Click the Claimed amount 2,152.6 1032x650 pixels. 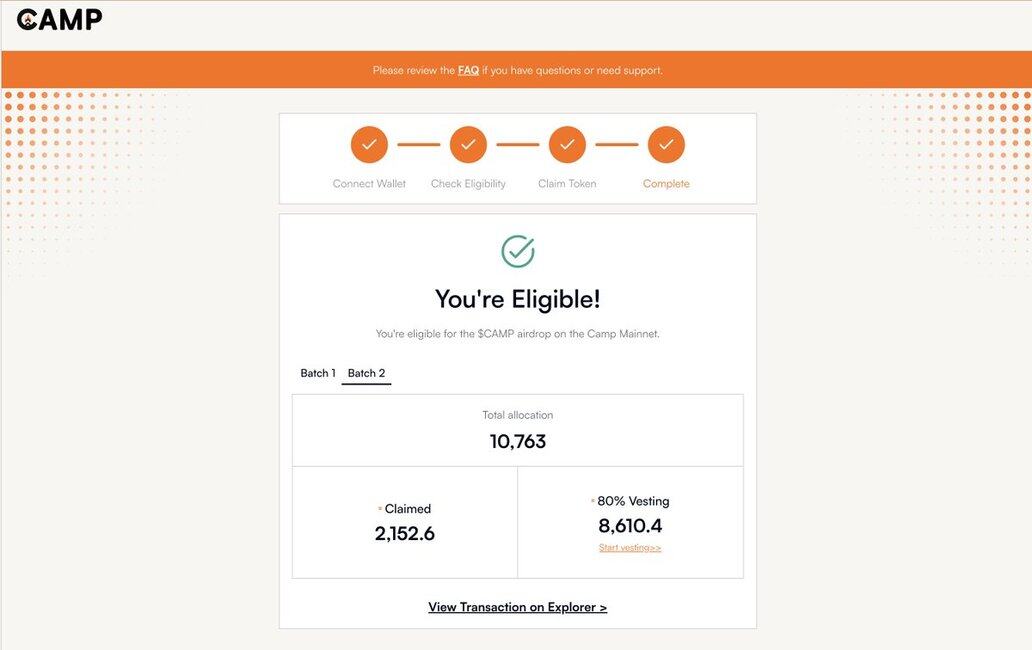pyautogui.click(x=405, y=534)
